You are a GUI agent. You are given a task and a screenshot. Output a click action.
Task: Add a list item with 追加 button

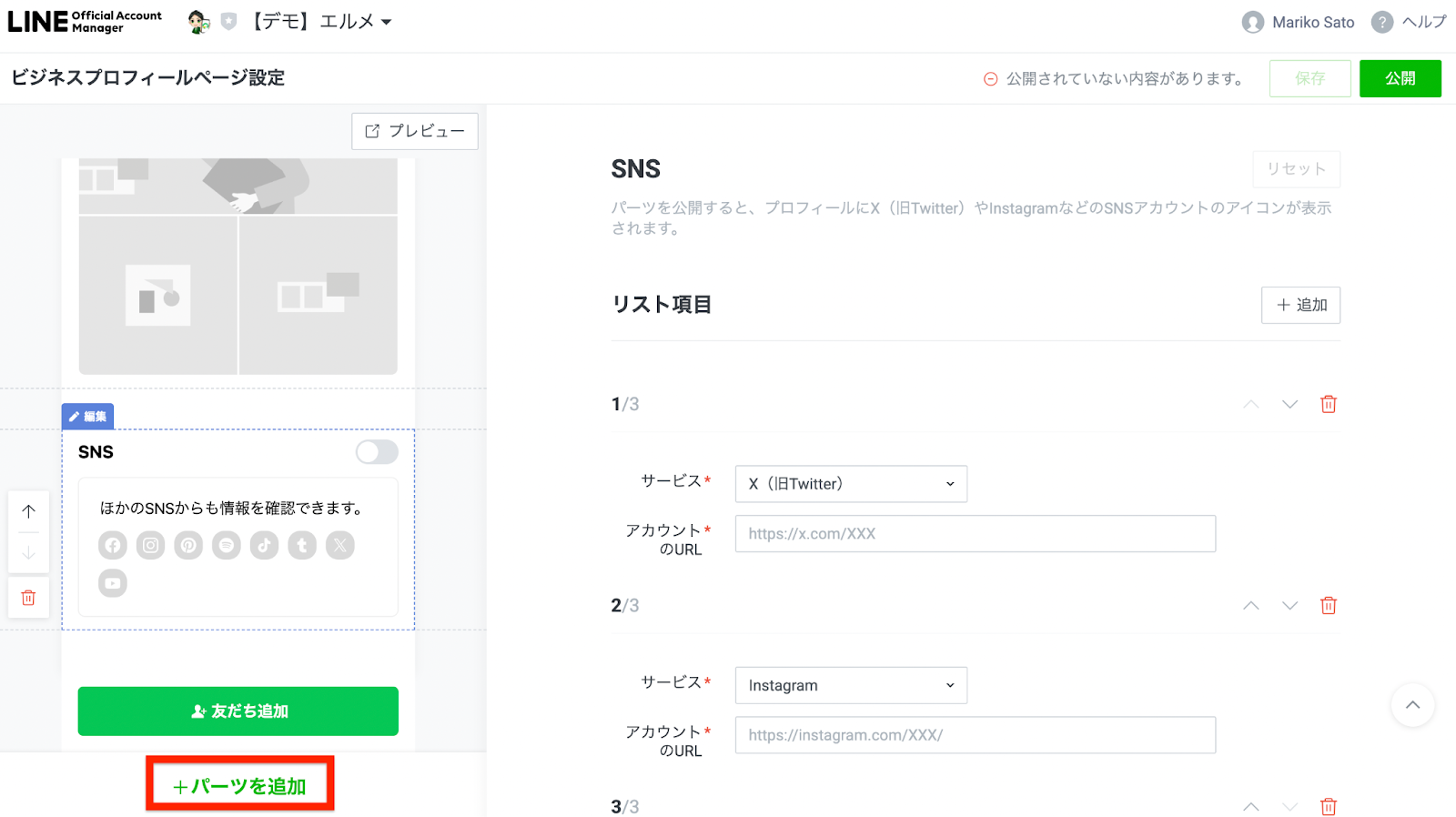1300,305
